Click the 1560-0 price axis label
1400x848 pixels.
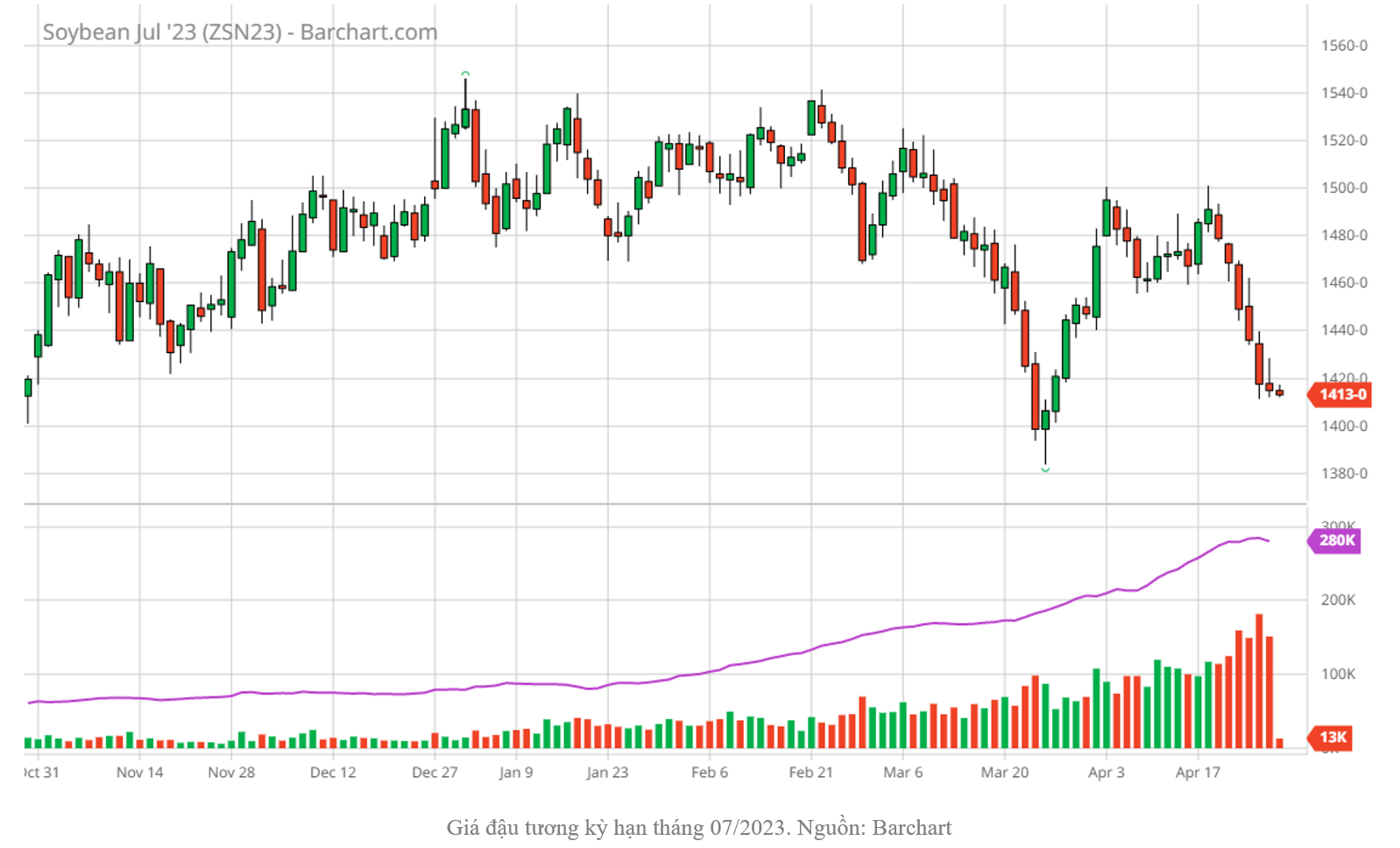coord(1345,46)
